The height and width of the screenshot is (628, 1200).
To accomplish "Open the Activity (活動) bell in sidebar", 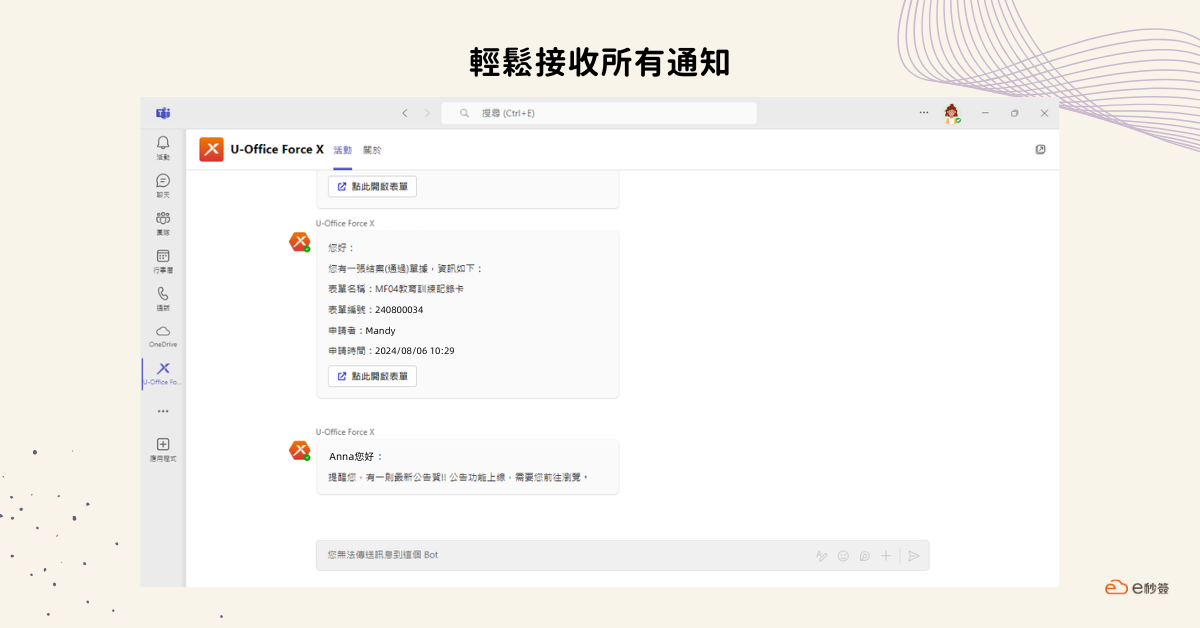I will click(x=163, y=148).
